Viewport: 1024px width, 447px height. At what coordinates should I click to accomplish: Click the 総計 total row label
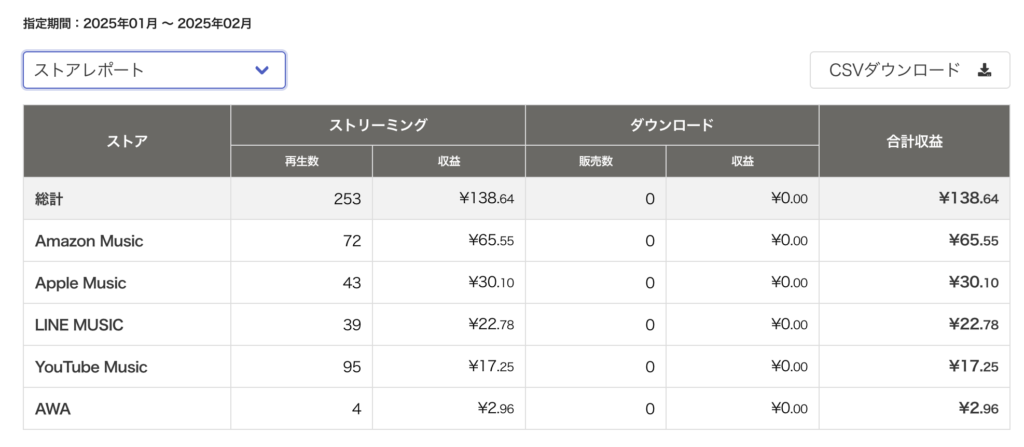pos(49,199)
